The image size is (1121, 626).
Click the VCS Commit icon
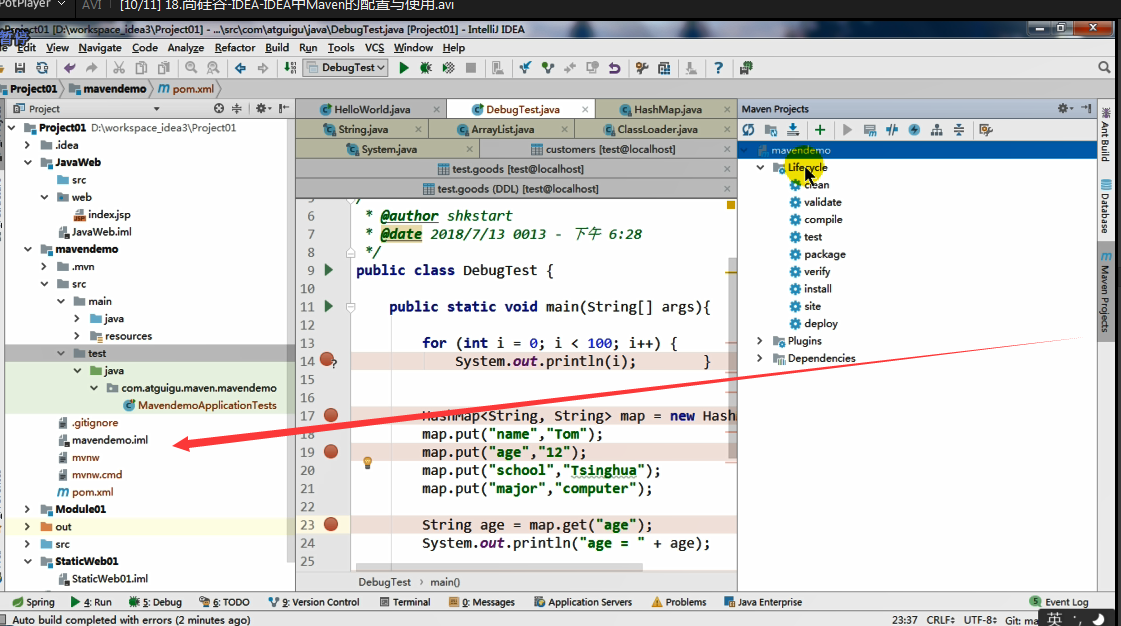548,68
